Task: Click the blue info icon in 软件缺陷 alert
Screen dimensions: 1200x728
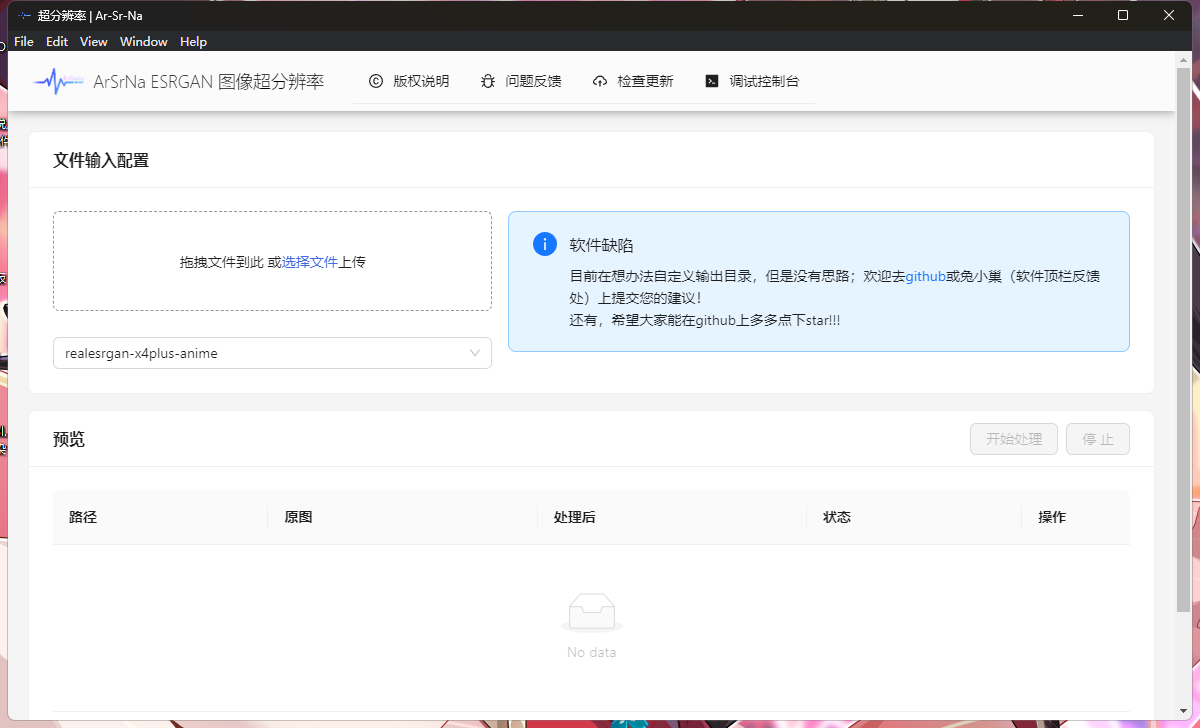Action: pyautogui.click(x=545, y=244)
